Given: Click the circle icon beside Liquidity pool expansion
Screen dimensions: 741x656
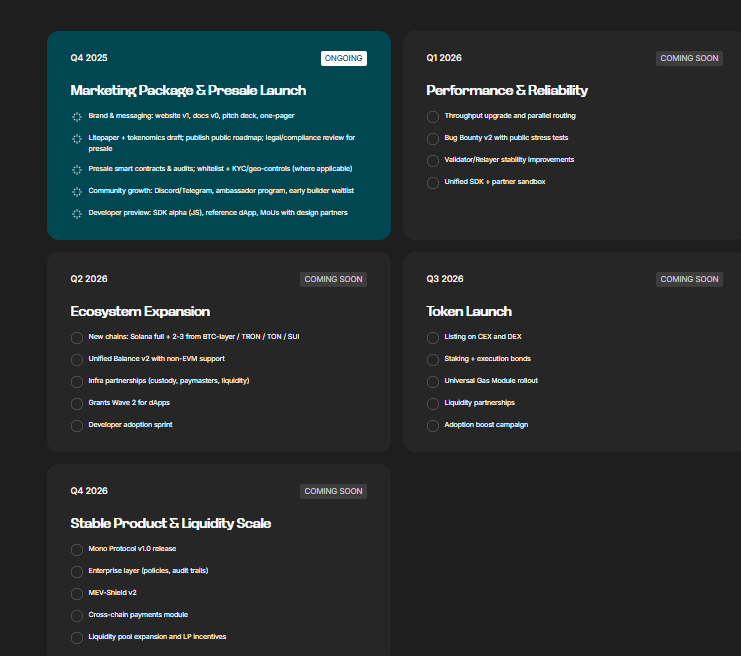Looking at the screenshot, I should (77, 638).
